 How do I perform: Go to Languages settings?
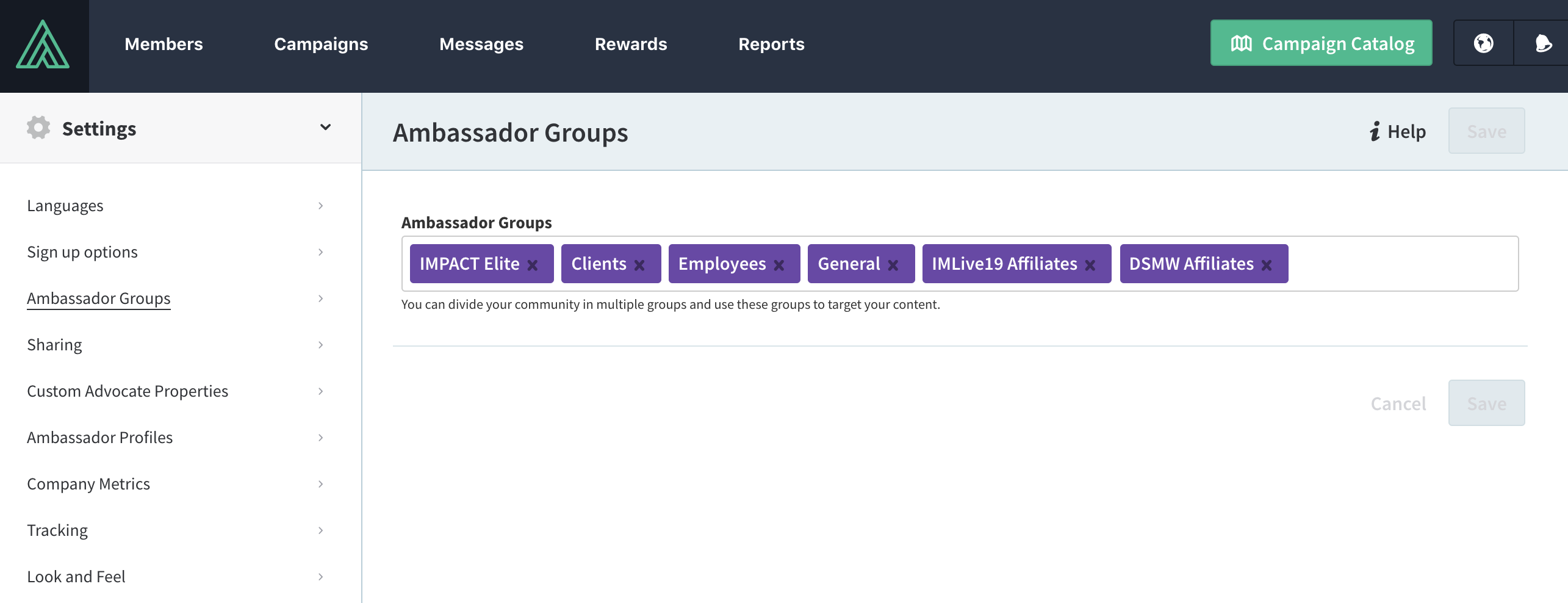pos(65,206)
